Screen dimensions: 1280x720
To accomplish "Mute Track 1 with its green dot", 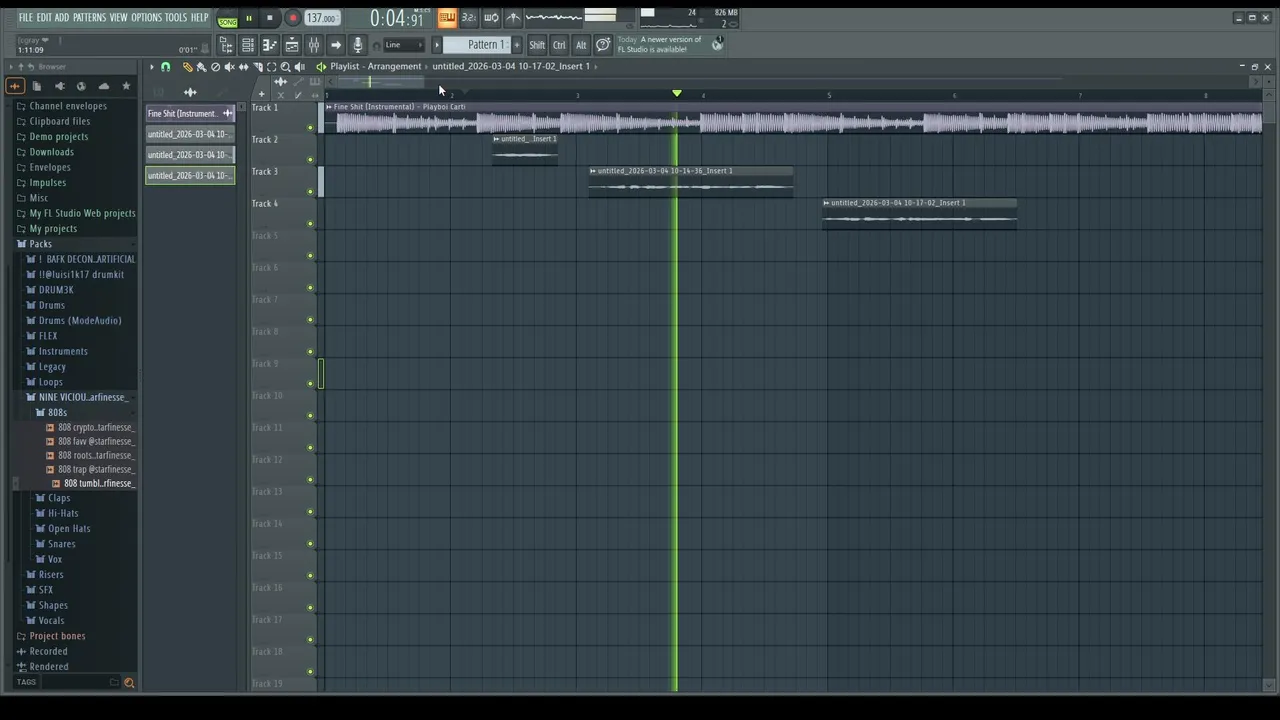I will (310, 128).
